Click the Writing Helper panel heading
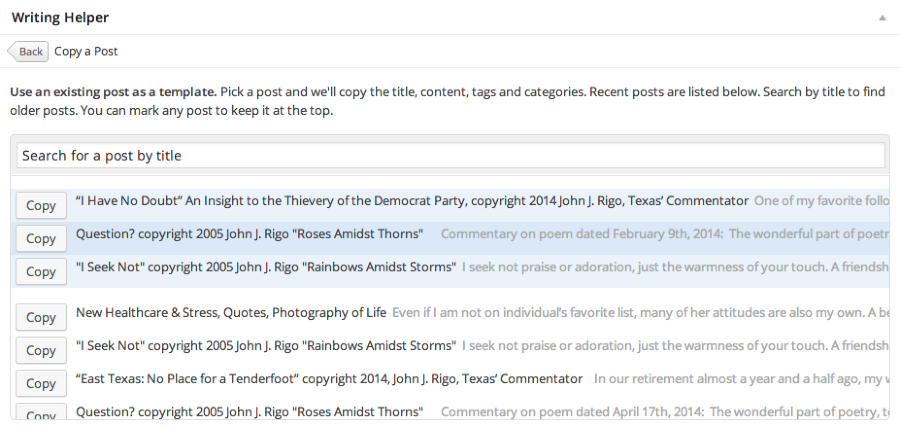Image resolution: width=900 pixels, height=428 pixels. (60, 18)
